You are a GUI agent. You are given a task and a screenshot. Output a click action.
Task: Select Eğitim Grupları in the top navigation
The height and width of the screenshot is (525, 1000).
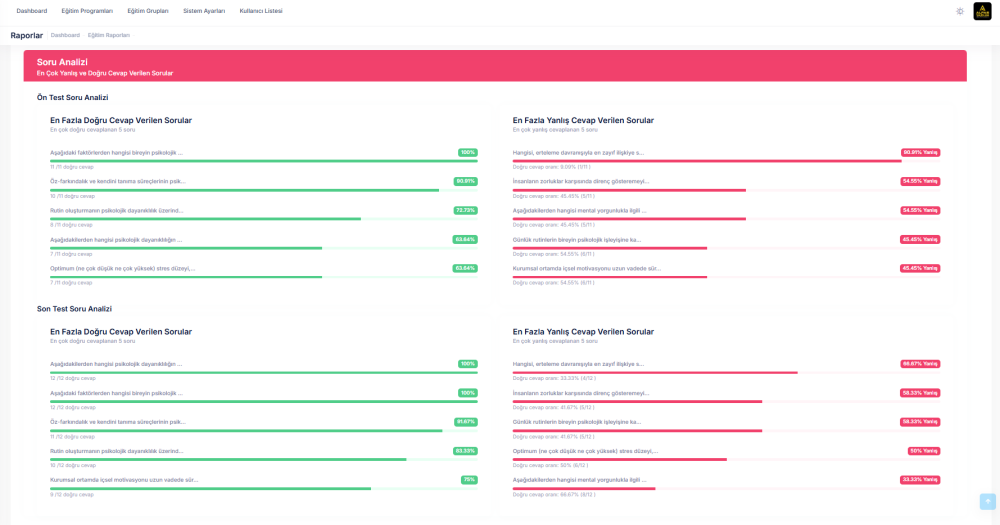(x=148, y=11)
